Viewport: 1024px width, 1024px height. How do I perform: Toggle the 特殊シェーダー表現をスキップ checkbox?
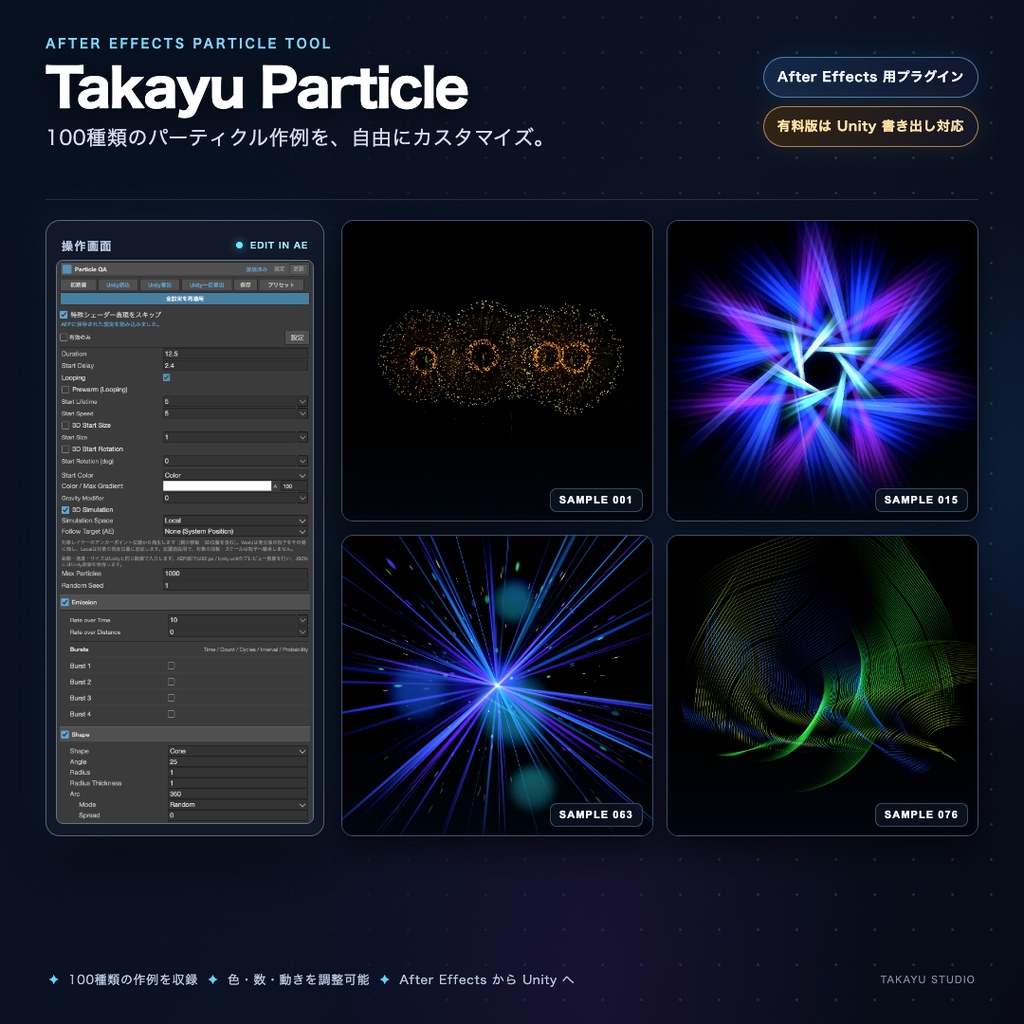(x=64, y=315)
